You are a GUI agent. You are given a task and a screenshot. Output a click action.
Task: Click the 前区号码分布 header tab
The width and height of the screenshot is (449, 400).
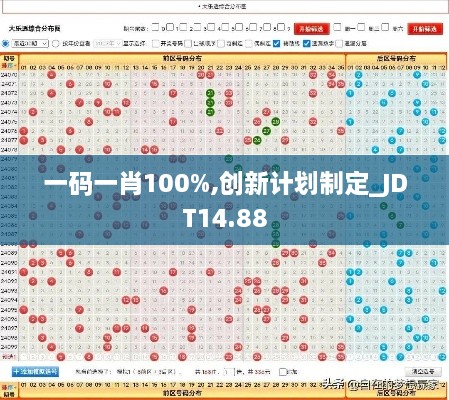182,58
